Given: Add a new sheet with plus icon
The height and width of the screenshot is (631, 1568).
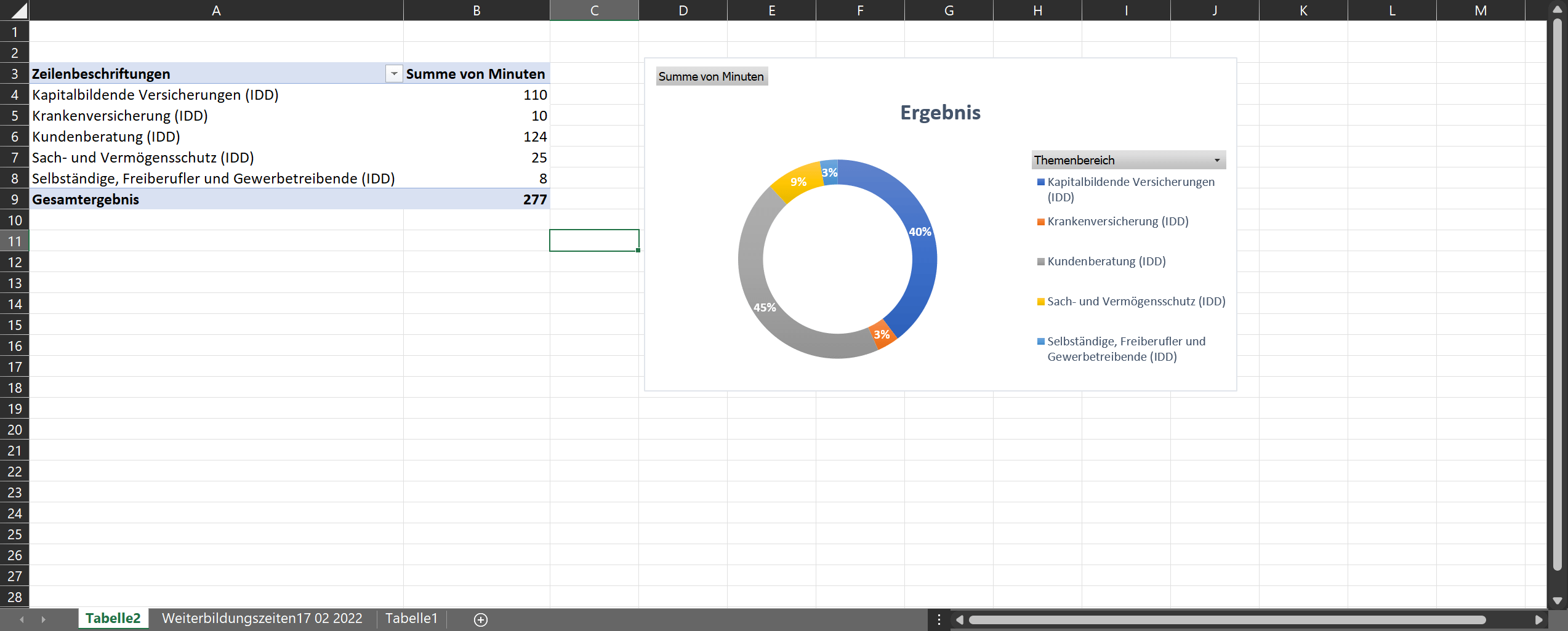Looking at the screenshot, I should [481, 619].
